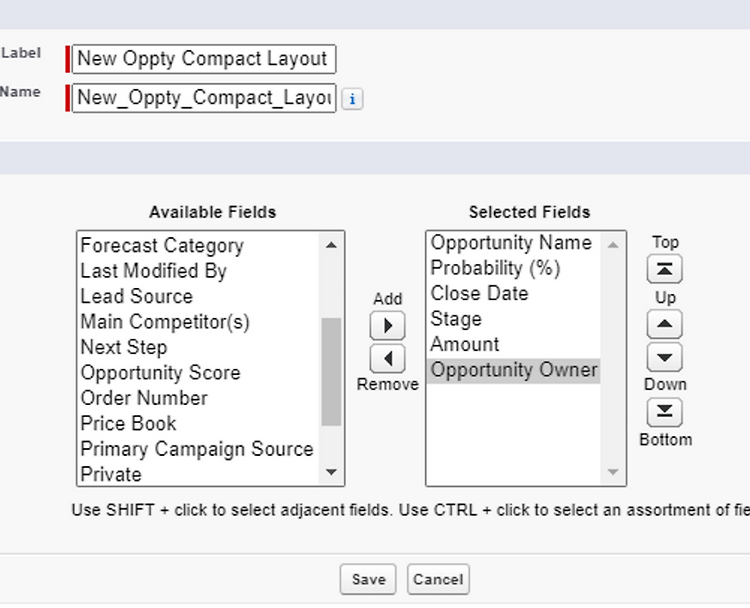Open the Name field info icon
Screen dimensions: 750x608
tap(352, 99)
